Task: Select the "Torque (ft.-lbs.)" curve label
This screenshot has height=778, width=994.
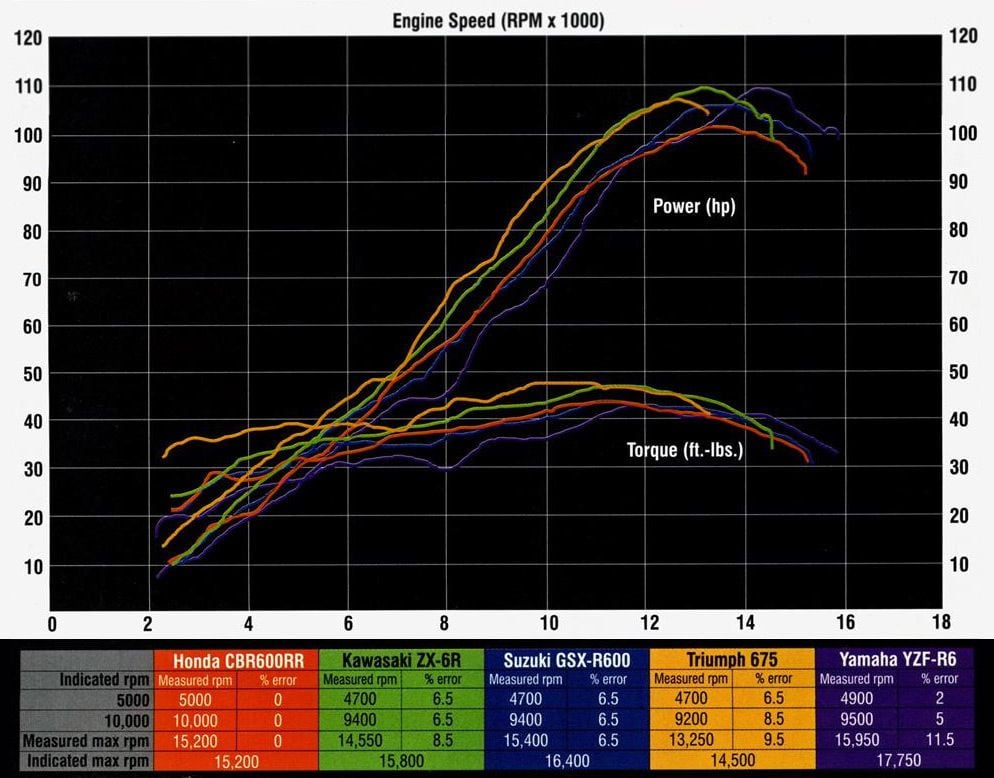Action: 685,450
